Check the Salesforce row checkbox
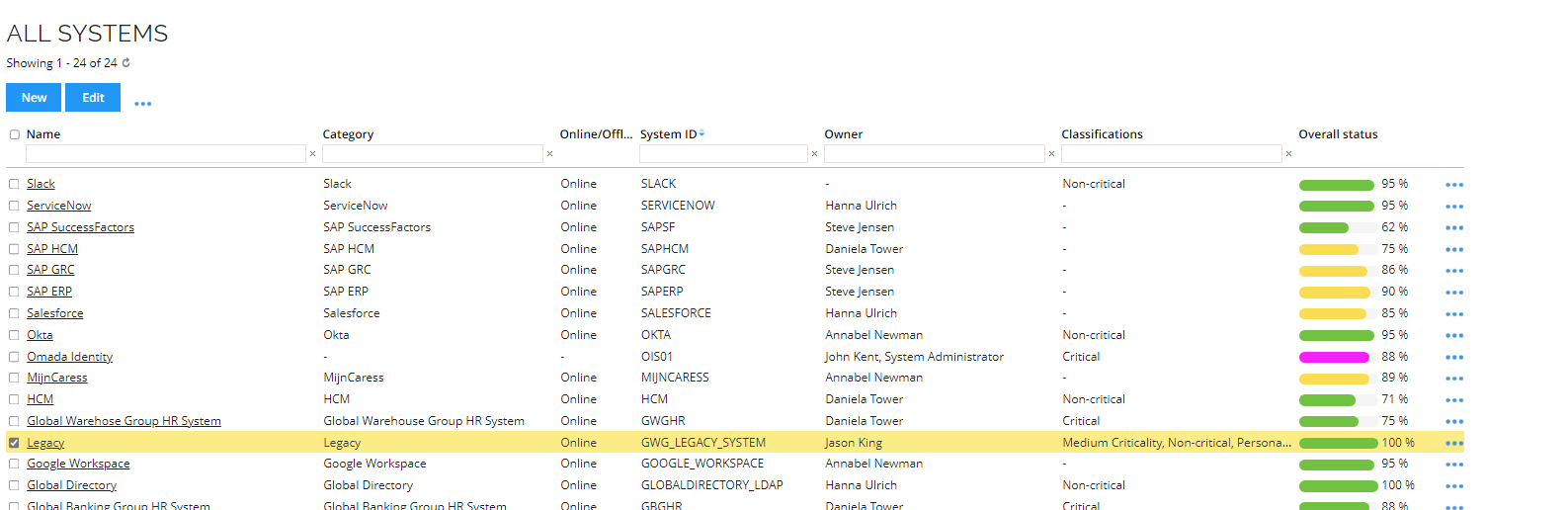This screenshot has width=1568, height=510. 14,313
